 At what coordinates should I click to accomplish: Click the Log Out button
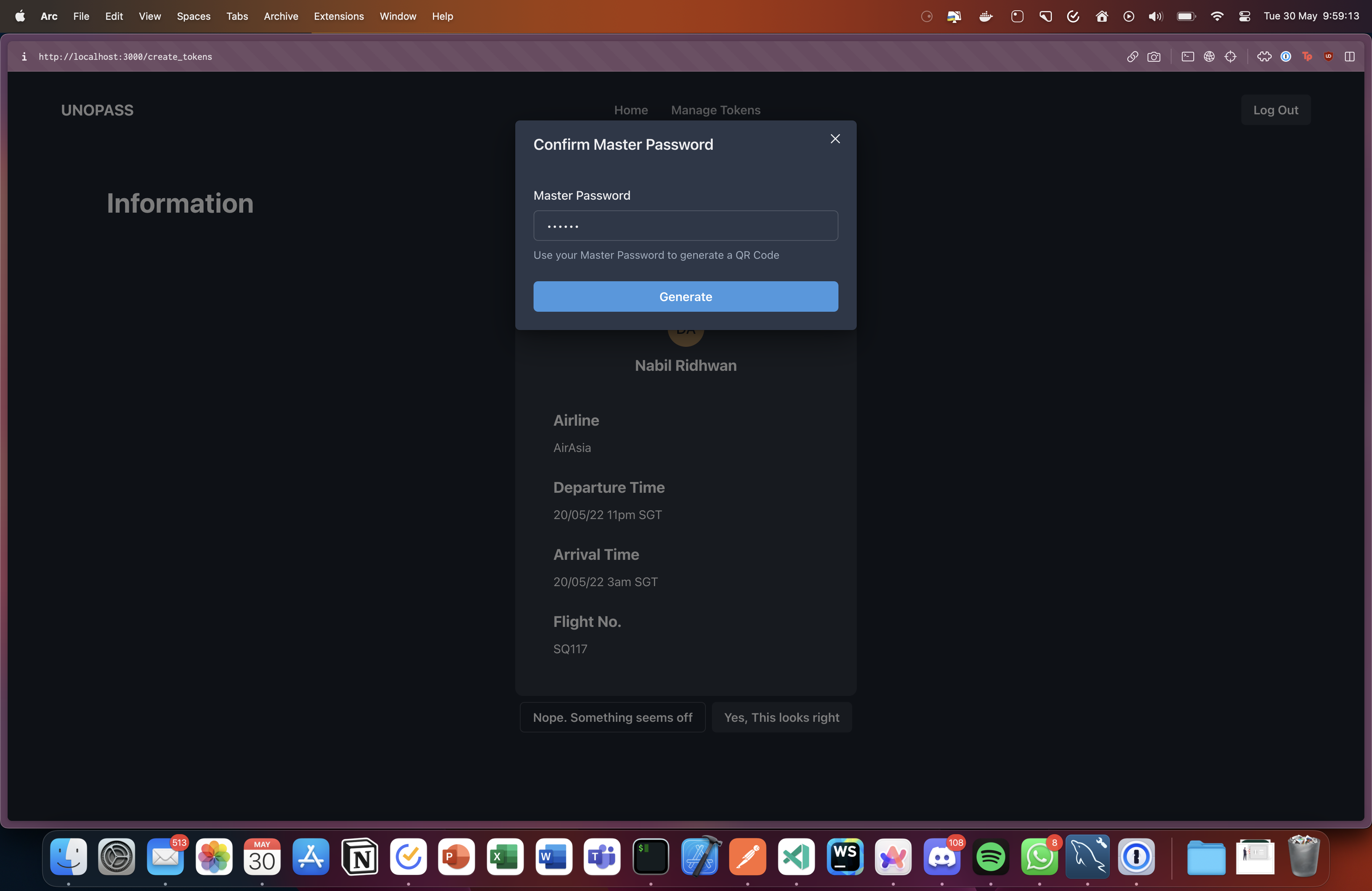pos(1275,110)
